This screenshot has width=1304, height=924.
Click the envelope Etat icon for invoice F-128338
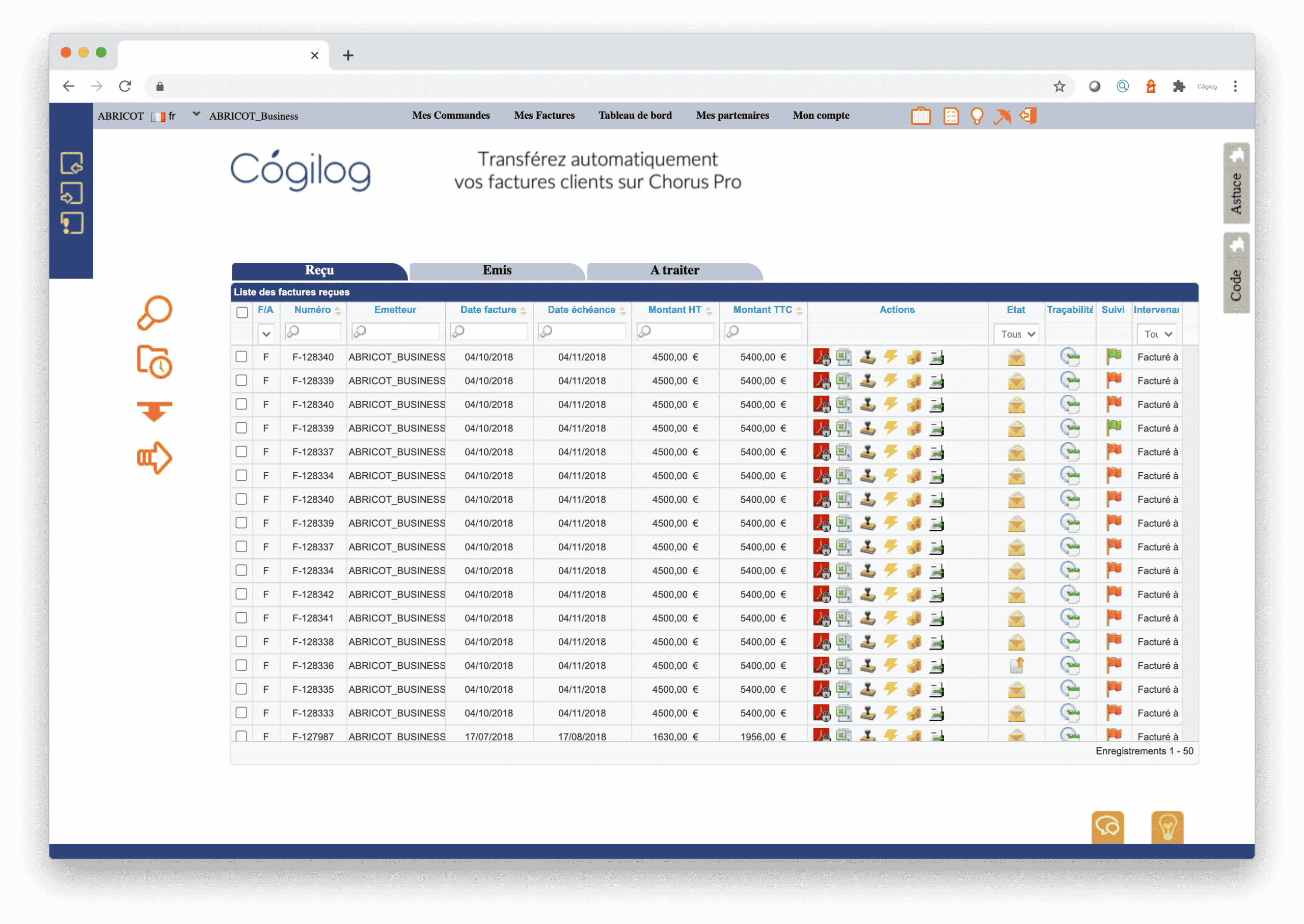click(1017, 642)
